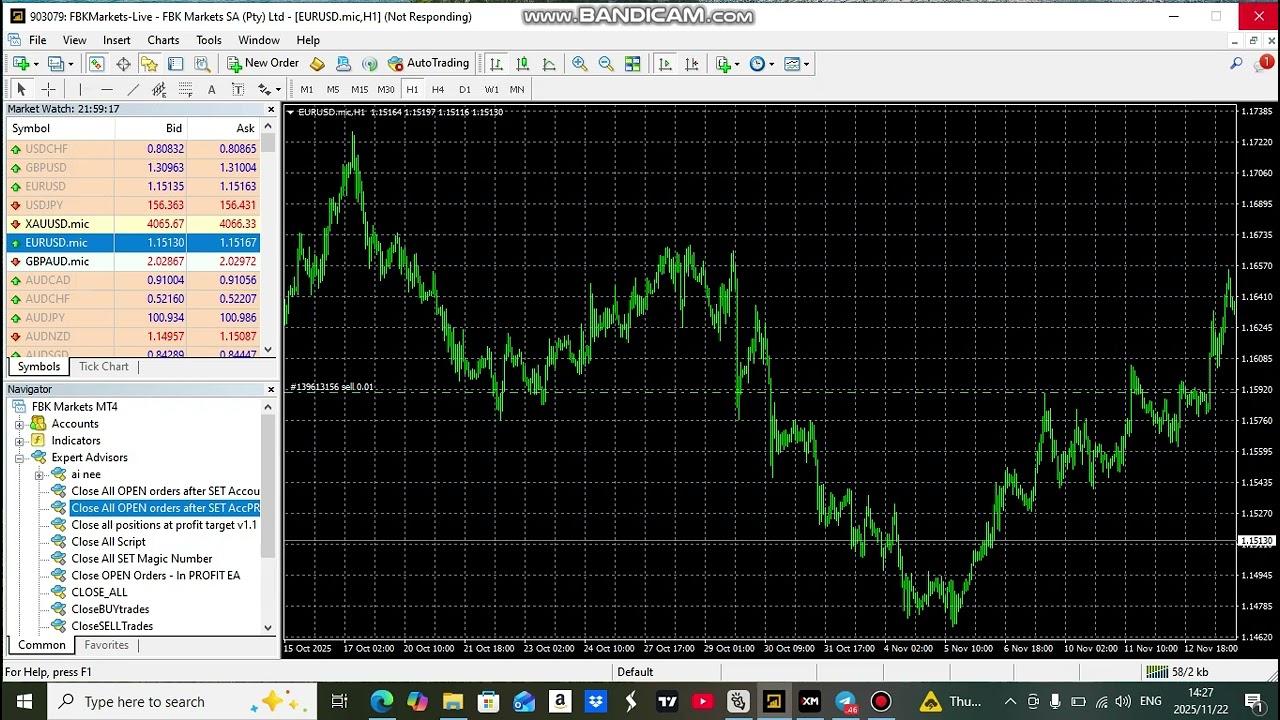Select the Crosshair tool
1280x720 pixels.
click(48, 90)
